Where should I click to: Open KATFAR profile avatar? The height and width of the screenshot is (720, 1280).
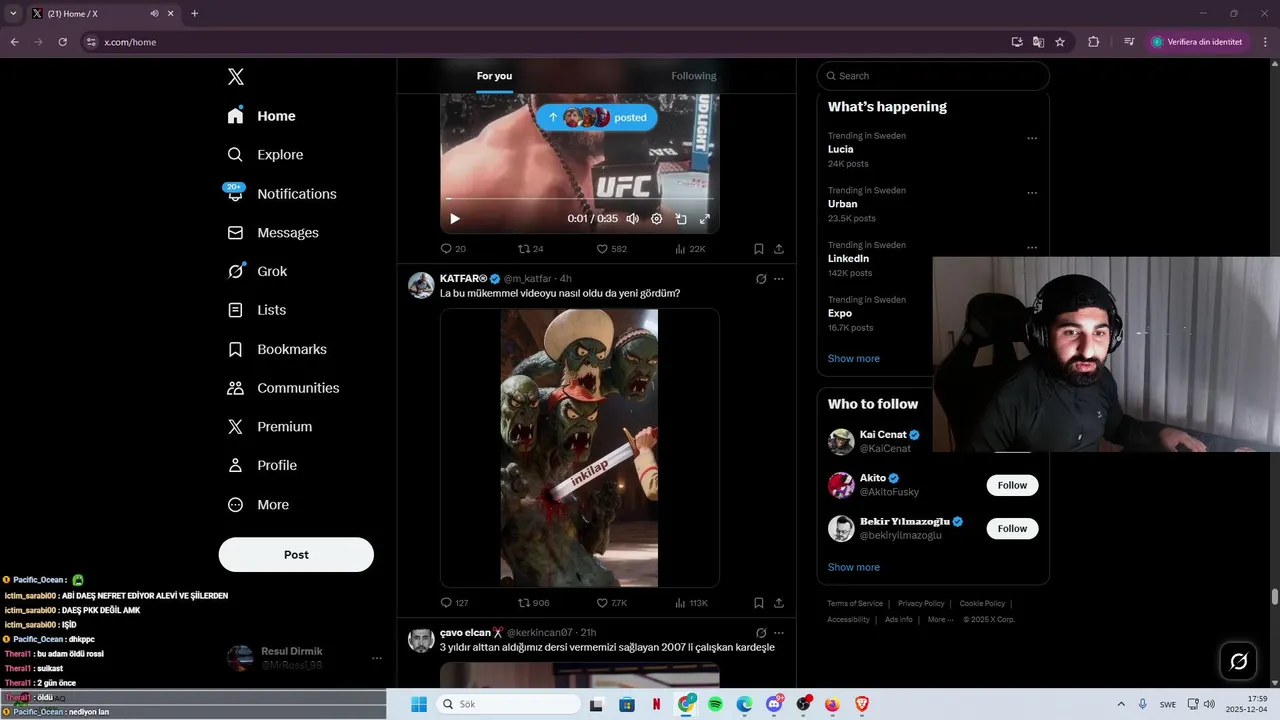point(421,285)
